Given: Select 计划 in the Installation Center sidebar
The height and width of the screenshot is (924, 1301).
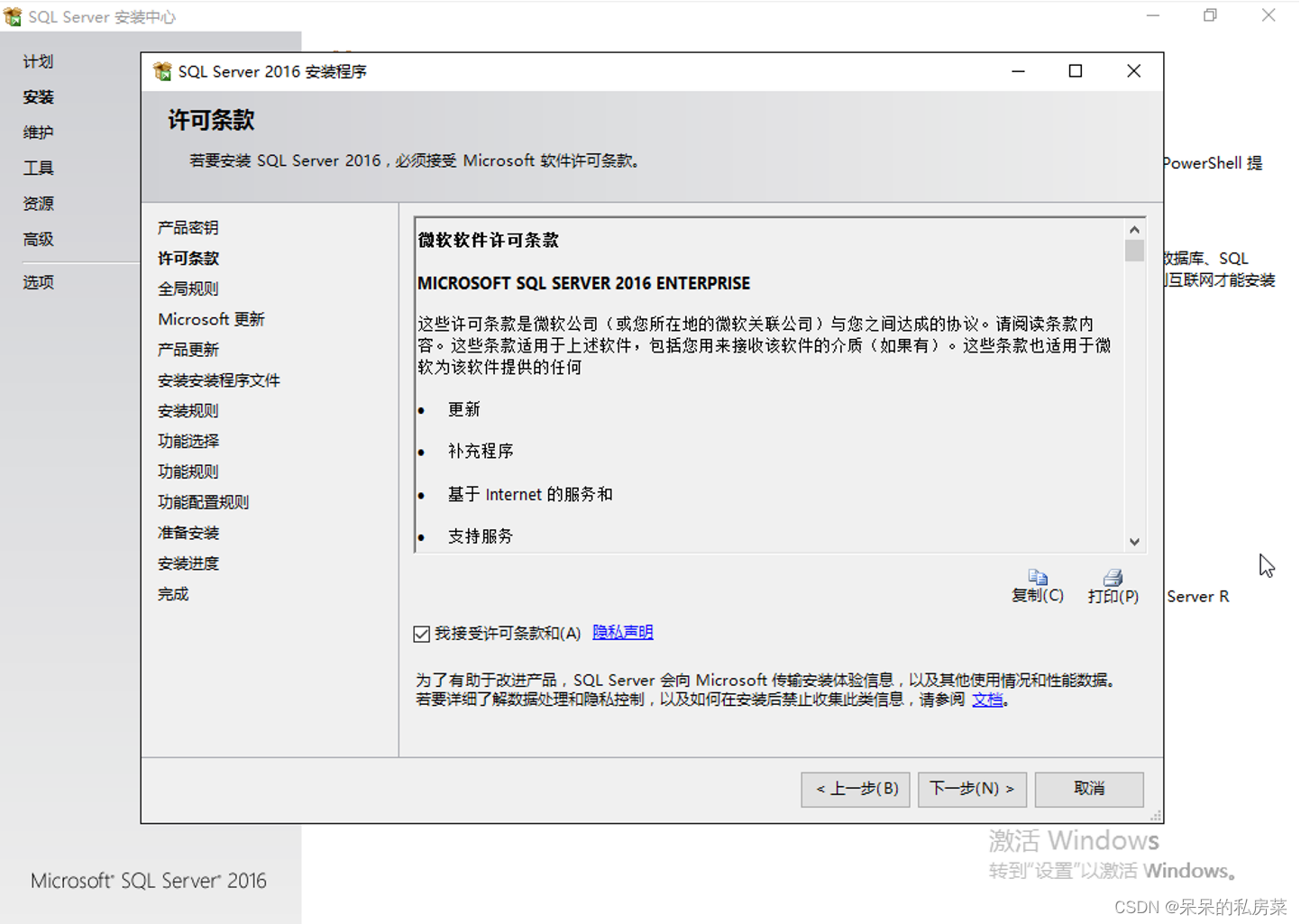Looking at the screenshot, I should (x=38, y=61).
